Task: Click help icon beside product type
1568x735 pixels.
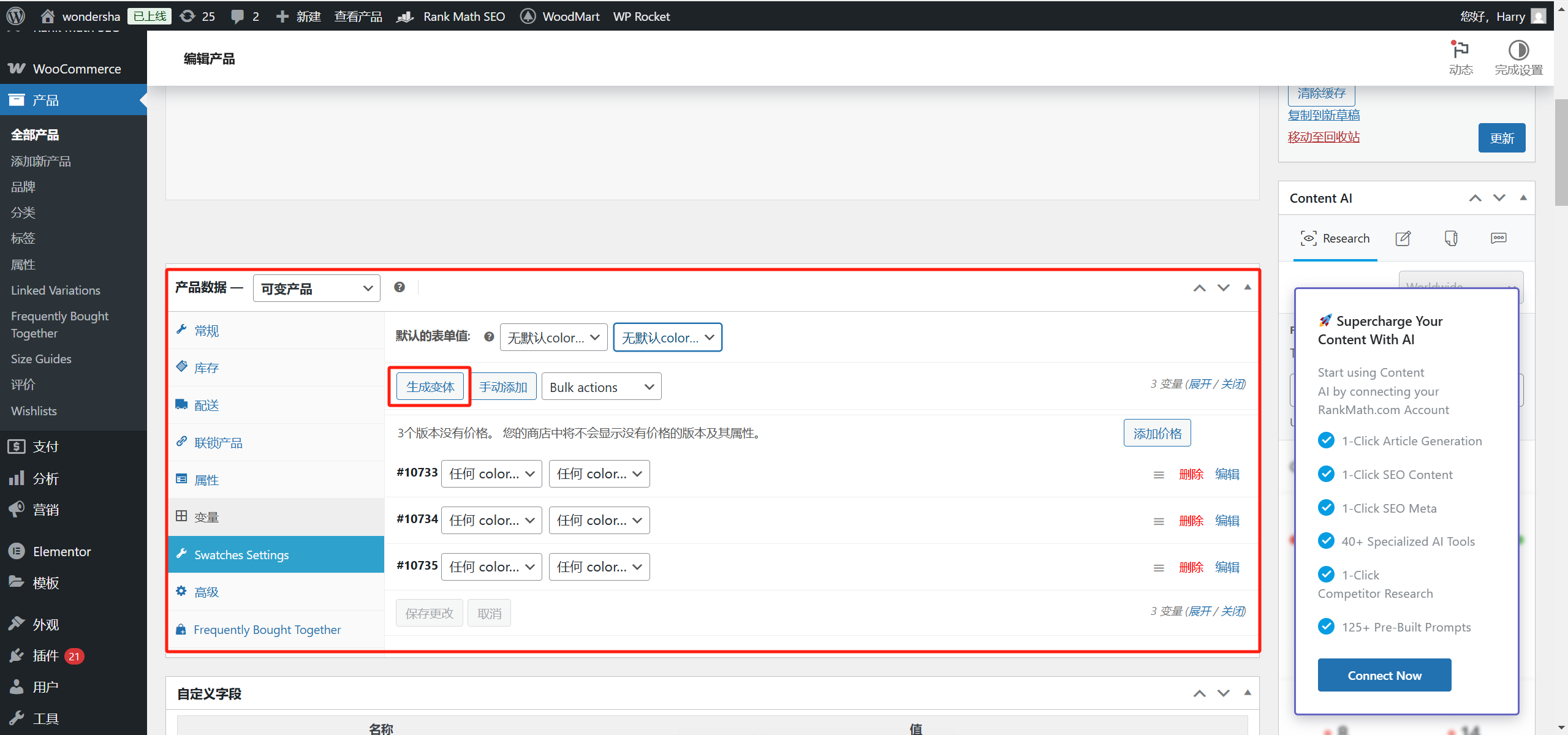Action: [400, 287]
